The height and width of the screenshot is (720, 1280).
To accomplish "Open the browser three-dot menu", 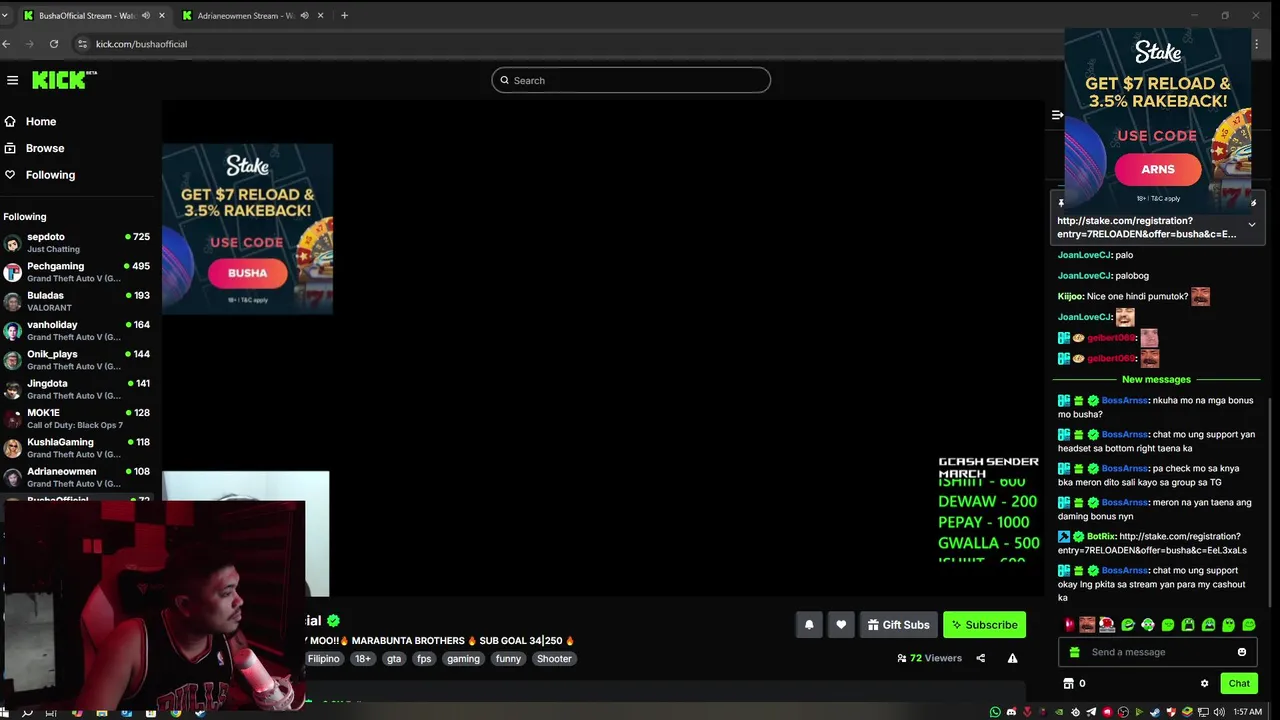I will (1256, 44).
